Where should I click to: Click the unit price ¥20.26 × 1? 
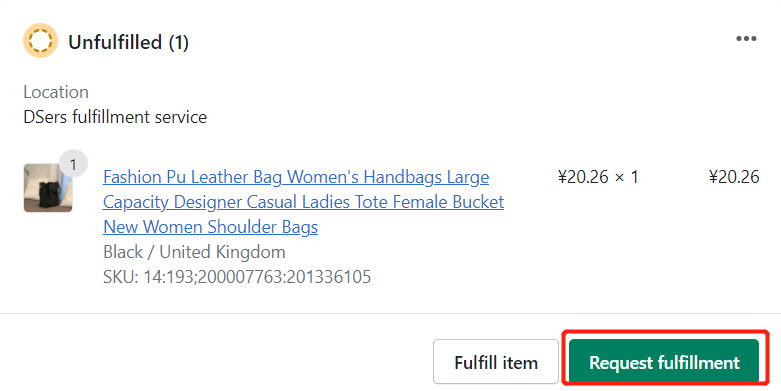[598, 177]
